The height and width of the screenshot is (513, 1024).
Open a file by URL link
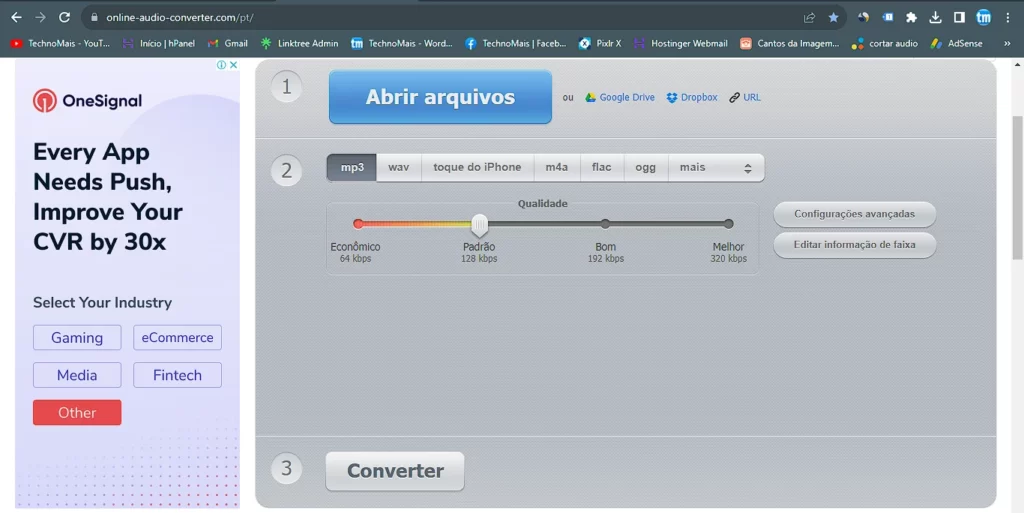[x=744, y=97]
